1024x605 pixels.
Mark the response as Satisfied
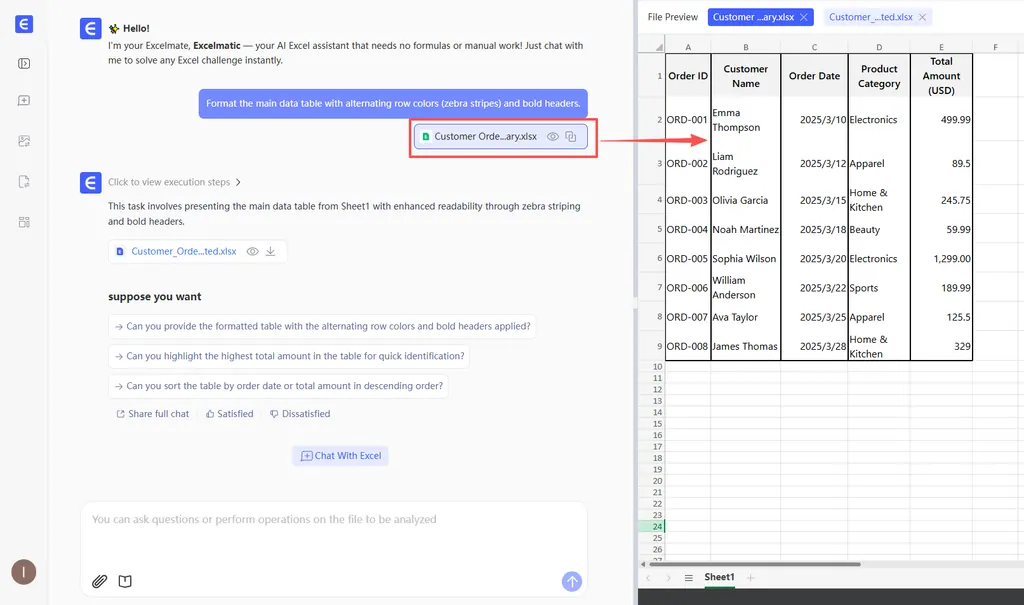point(229,414)
